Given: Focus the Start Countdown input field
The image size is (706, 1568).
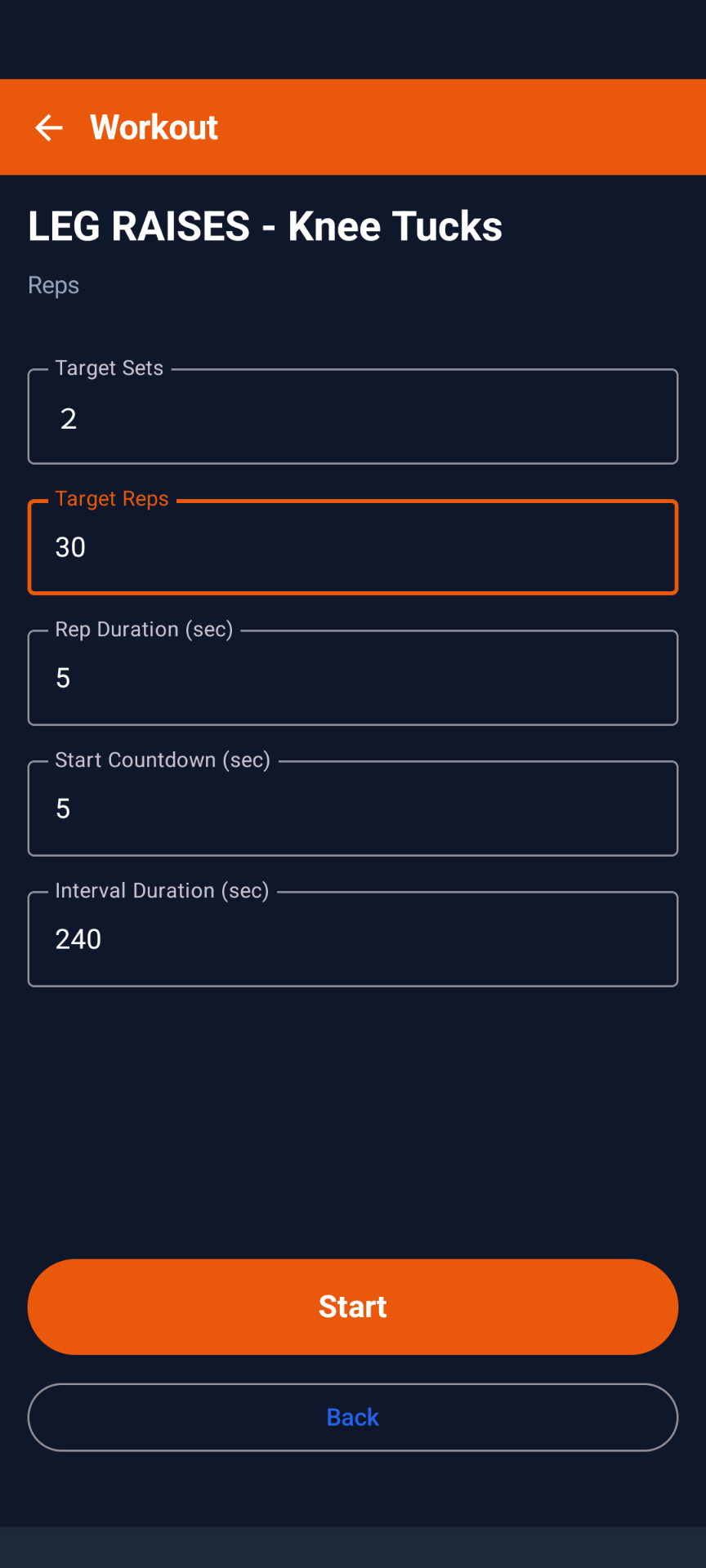Looking at the screenshot, I should 353,809.
